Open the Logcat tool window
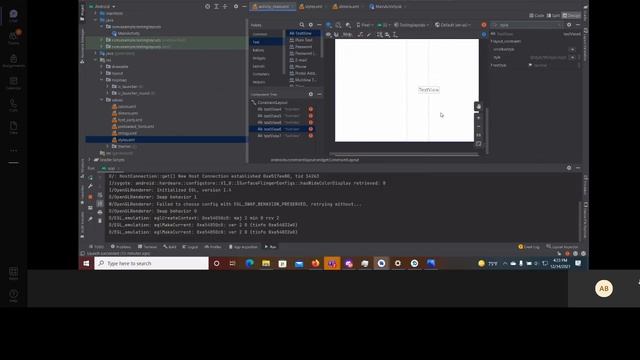This screenshot has height=360, width=640. pos(190,247)
